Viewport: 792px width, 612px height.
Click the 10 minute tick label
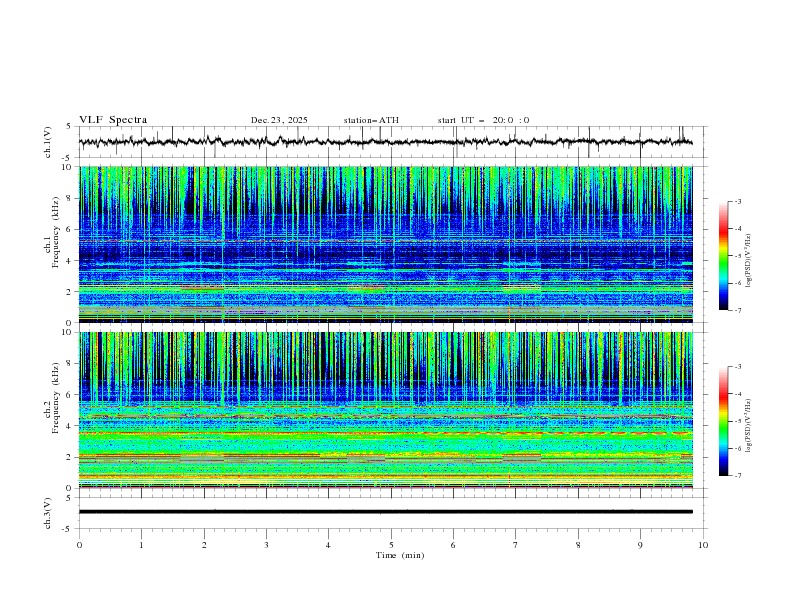pos(703,545)
